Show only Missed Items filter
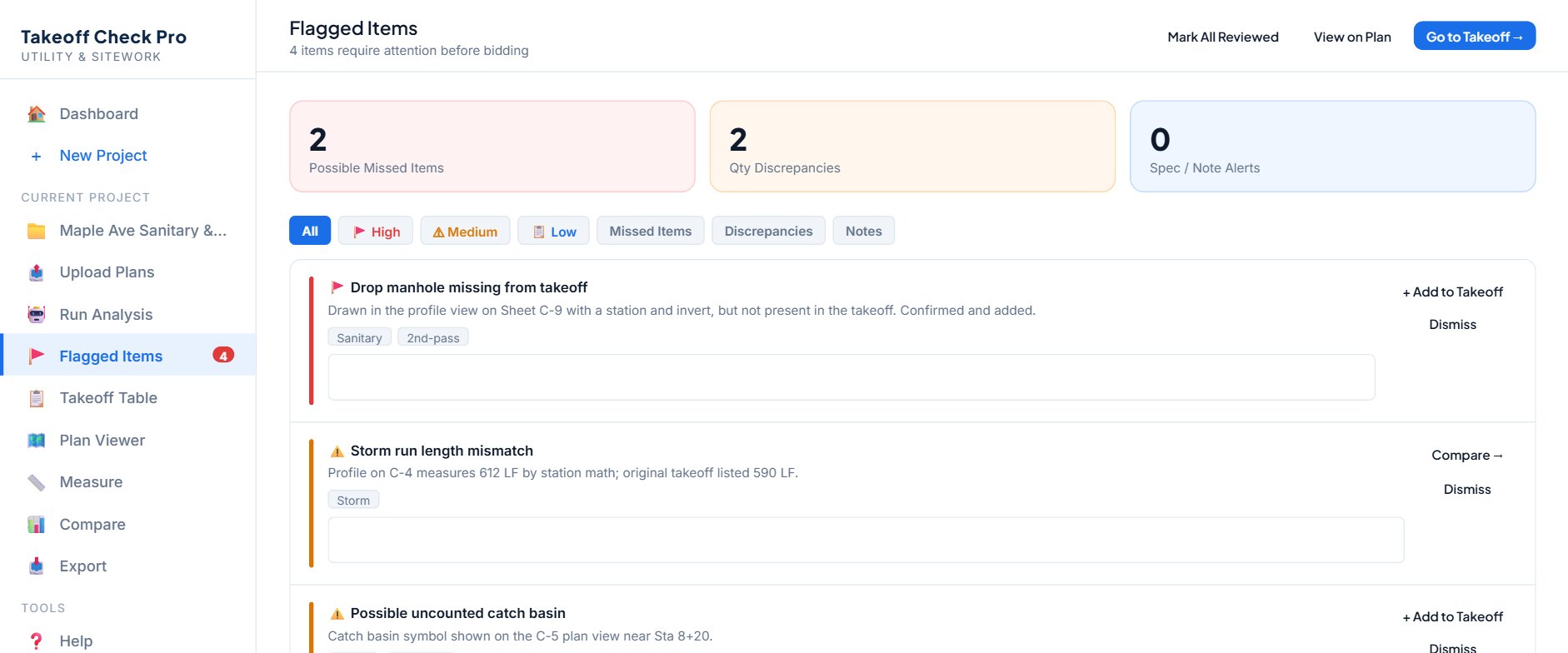The height and width of the screenshot is (653, 1568). click(650, 231)
